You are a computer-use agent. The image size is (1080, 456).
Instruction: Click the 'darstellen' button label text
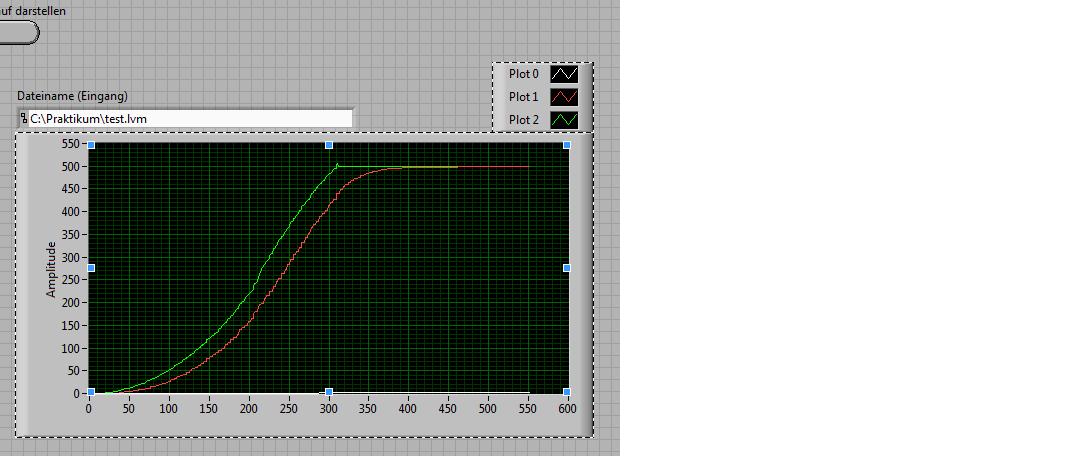pyautogui.click(x=33, y=11)
